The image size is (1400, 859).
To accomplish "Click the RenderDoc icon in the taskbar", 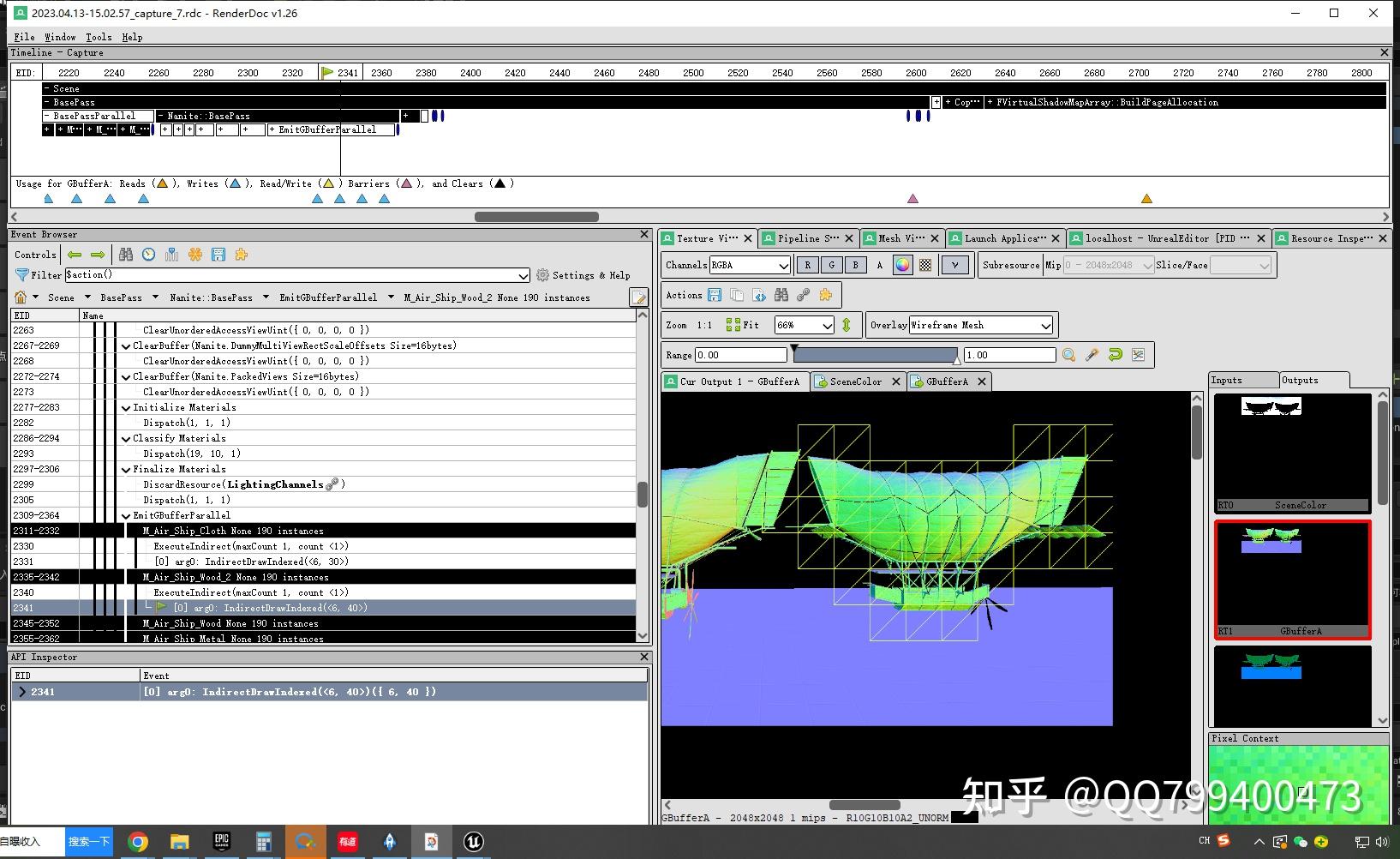I will pos(432,841).
